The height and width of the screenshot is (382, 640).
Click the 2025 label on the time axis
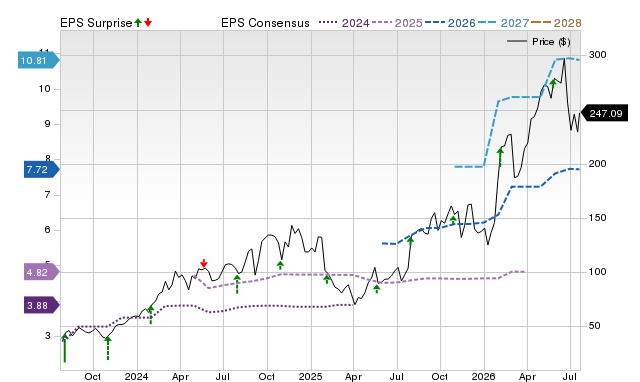[x=310, y=376]
